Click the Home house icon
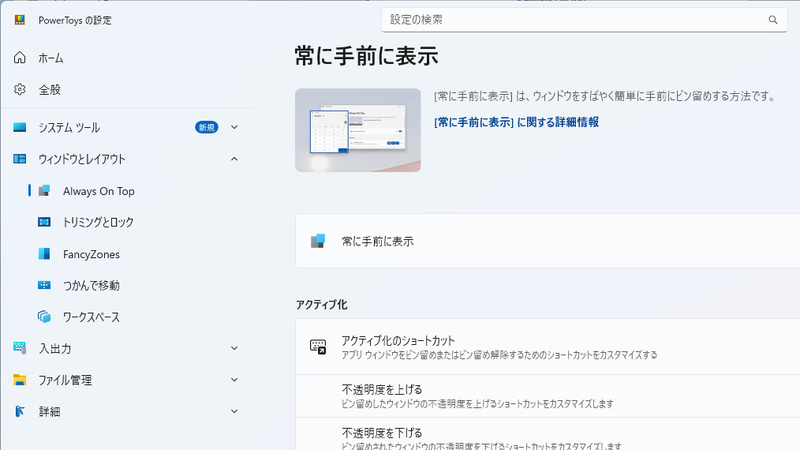This screenshot has width=800, height=450. (19, 58)
